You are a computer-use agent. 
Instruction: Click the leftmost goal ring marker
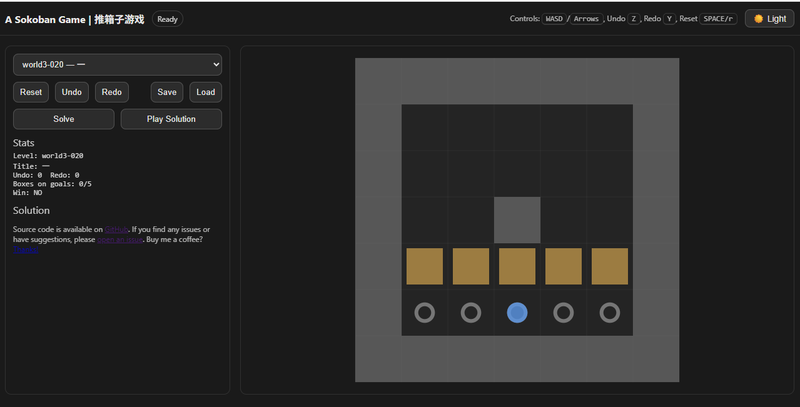(424, 313)
